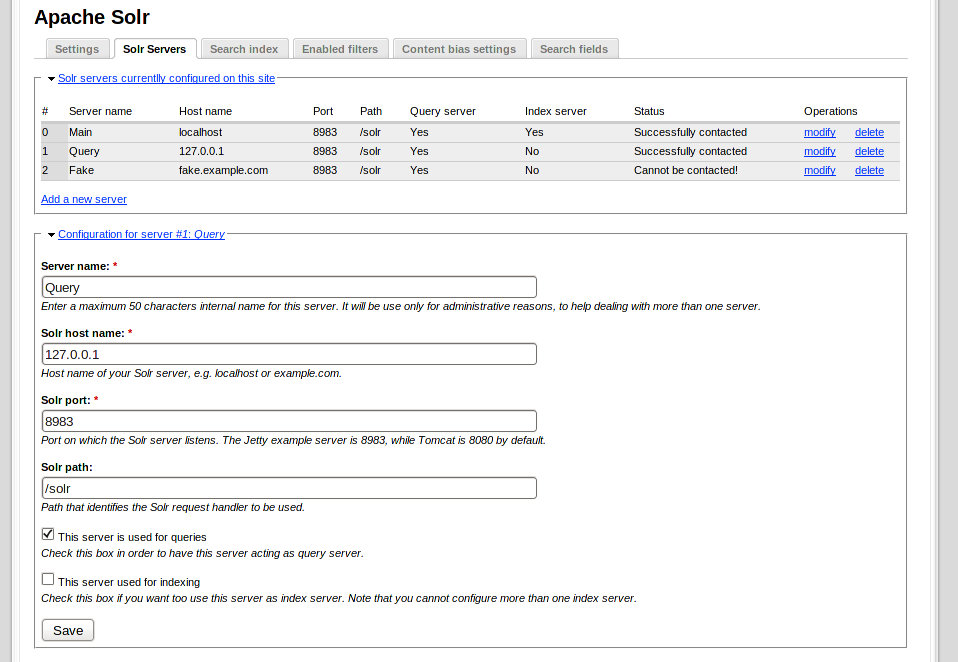Viewport: 958px width, 662px height.
Task: Modify the Query server row
Action: click(819, 151)
